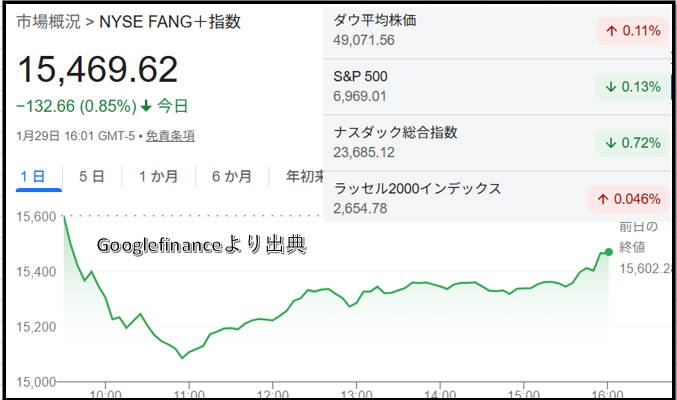
Task: Click the chart low point near 11:00
Action: coord(181,357)
